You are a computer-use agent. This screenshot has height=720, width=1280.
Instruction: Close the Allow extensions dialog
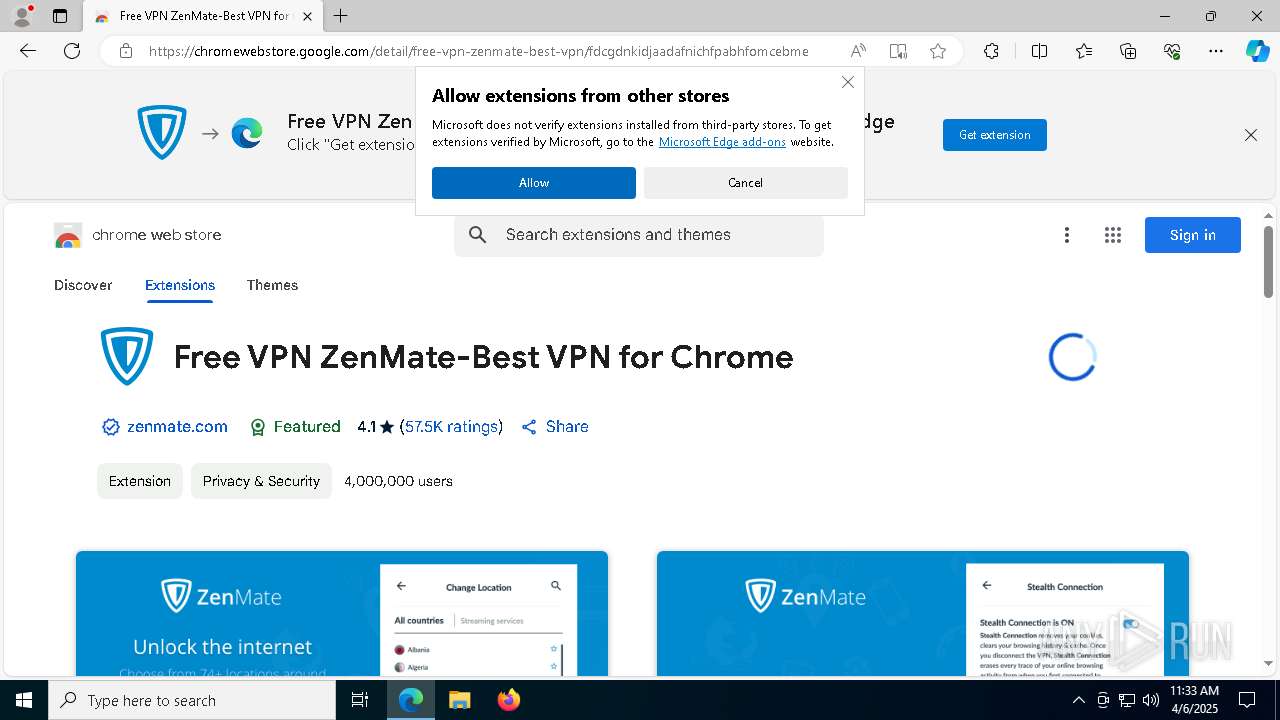(848, 82)
